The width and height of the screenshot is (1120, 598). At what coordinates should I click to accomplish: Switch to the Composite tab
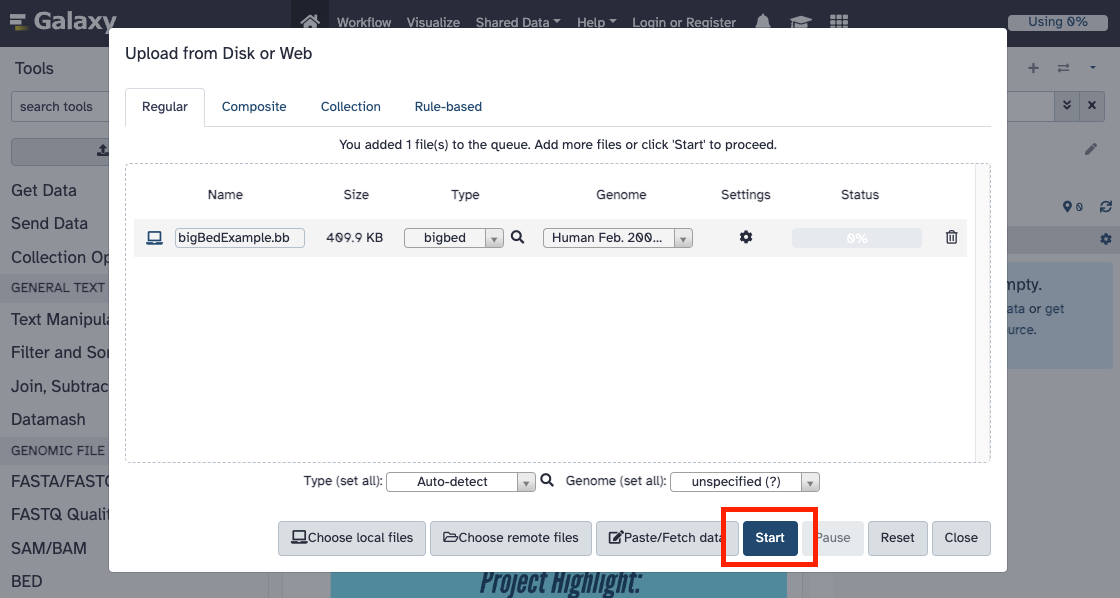click(254, 107)
